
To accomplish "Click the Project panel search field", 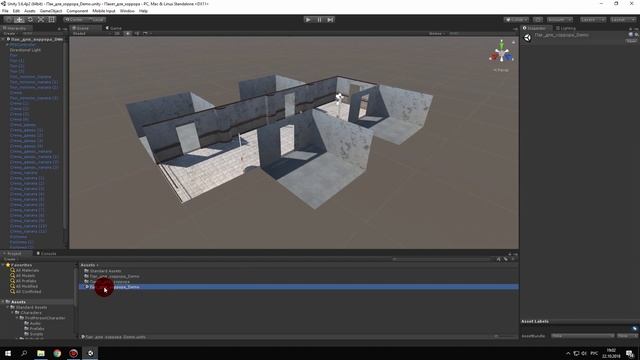I will (441, 259).
